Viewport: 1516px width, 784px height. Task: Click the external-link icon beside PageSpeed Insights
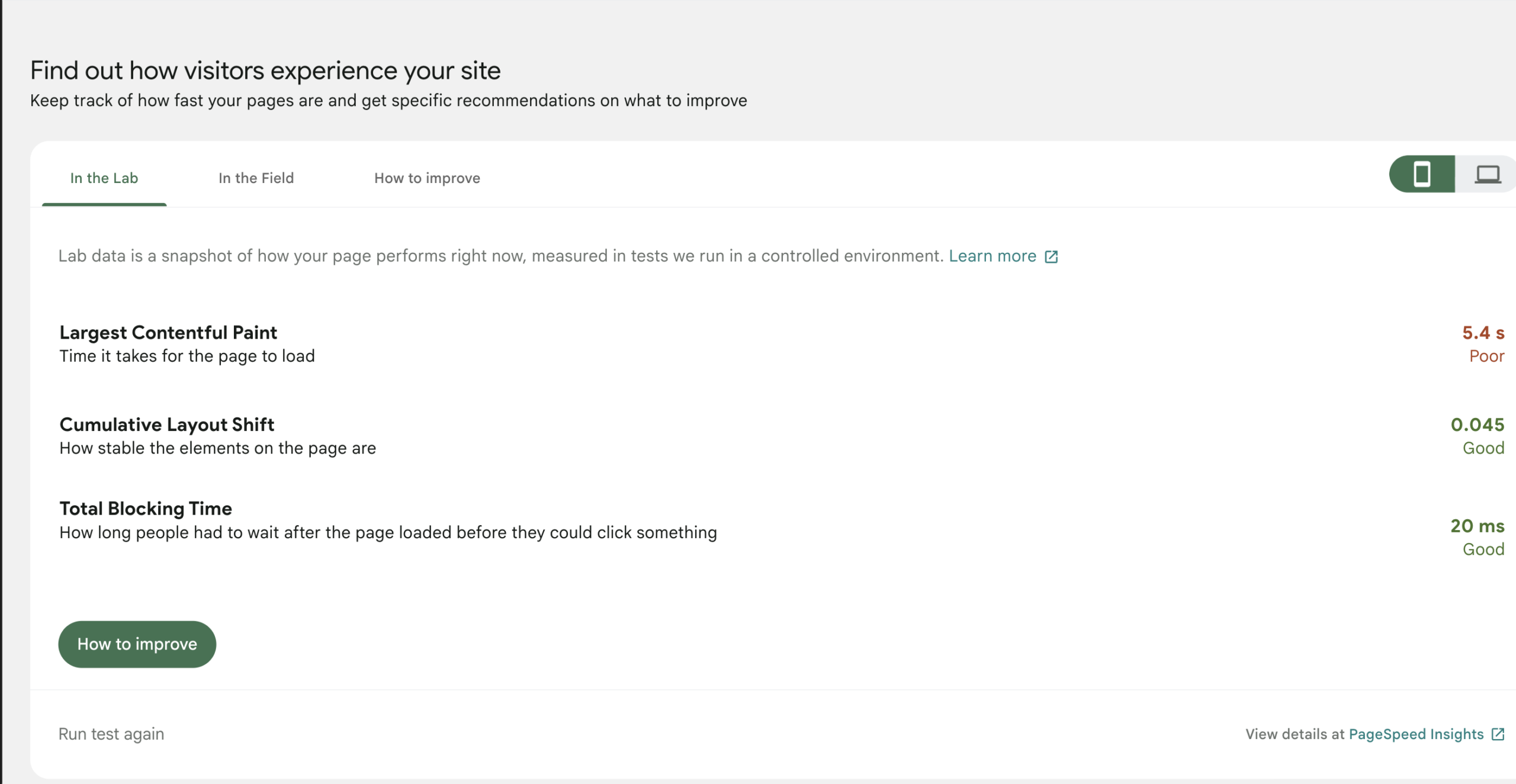[1497, 734]
